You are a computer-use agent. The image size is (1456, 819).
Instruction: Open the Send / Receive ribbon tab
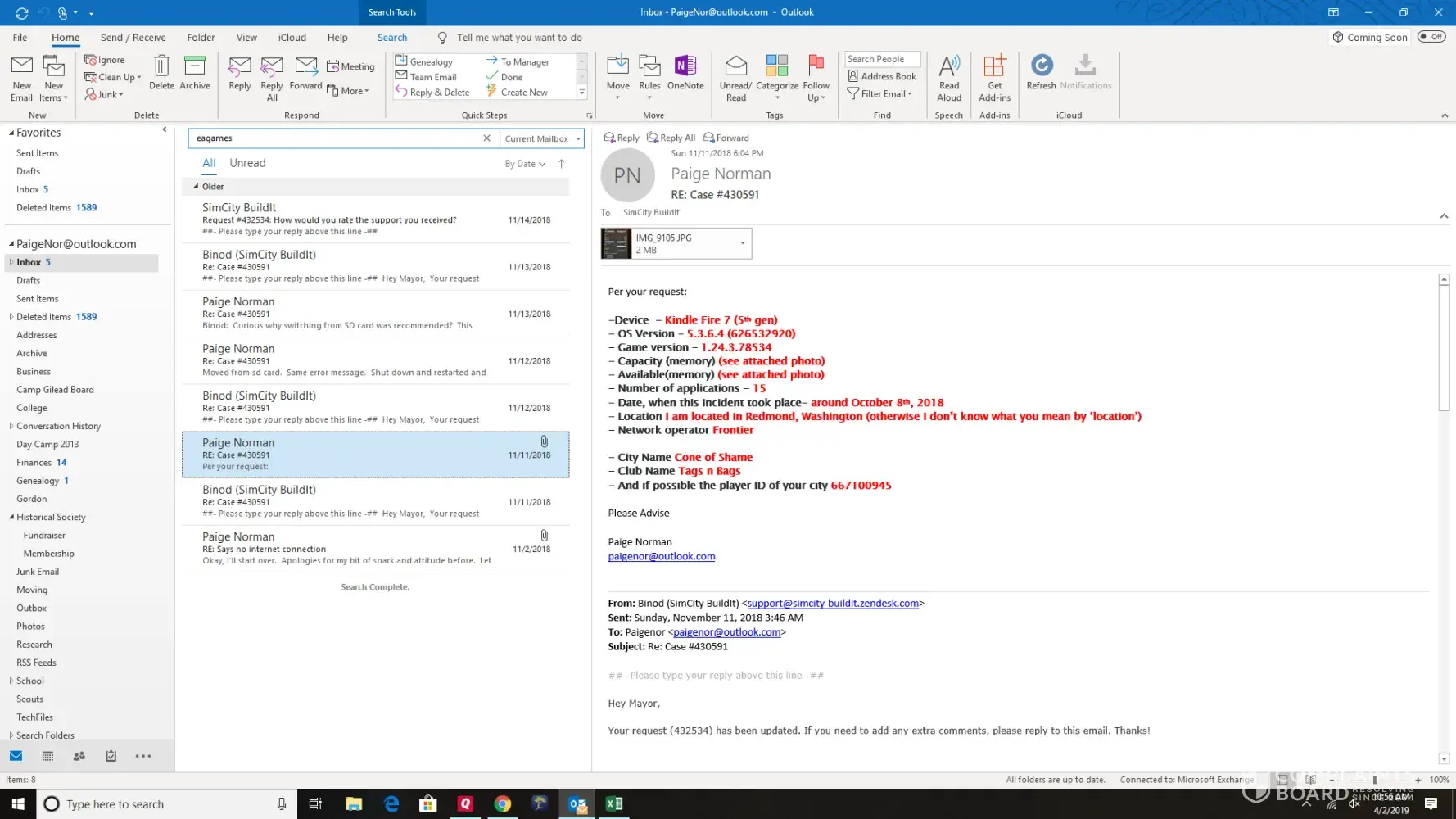pos(133,38)
